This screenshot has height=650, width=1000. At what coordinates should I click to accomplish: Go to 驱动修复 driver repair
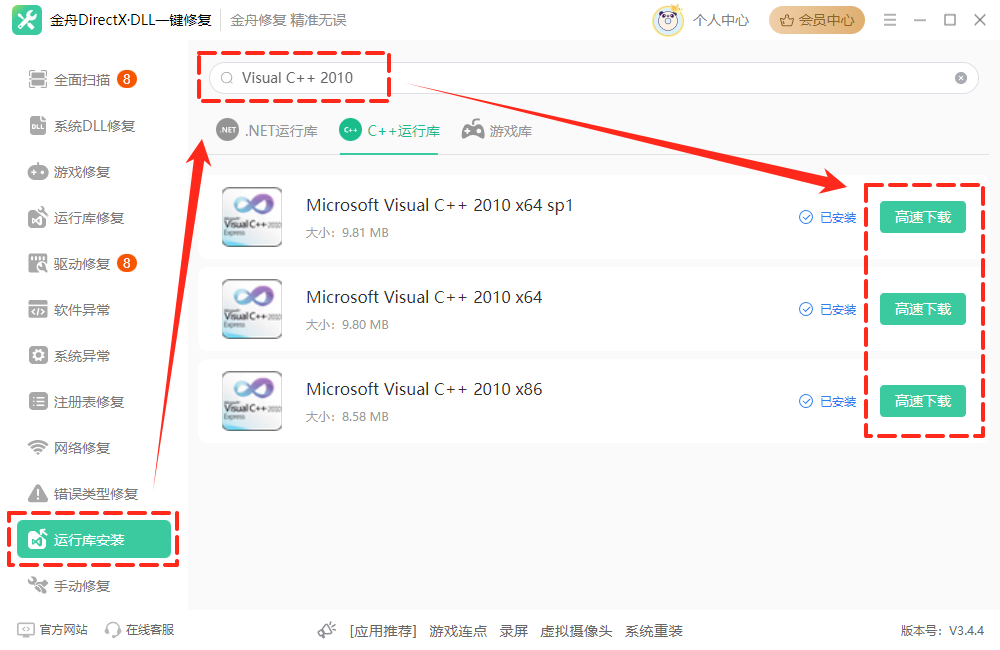pyautogui.click(x=82, y=264)
